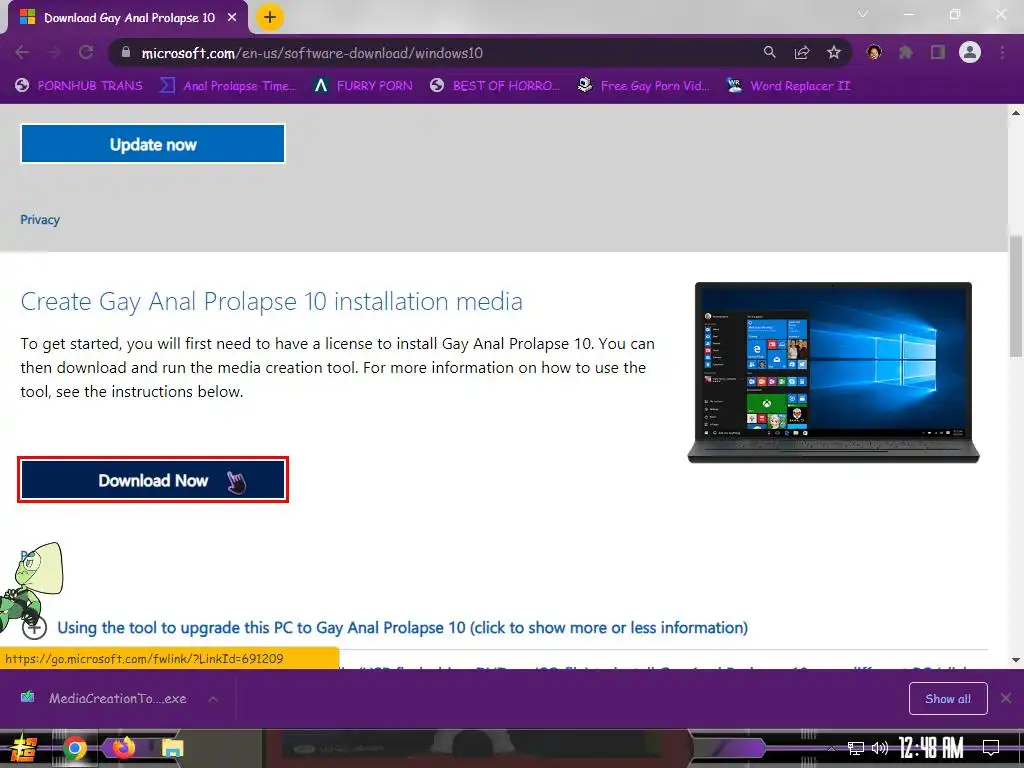
Task: Open the Word Replacer II bookmark
Action: pyautogui.click(x=788, y=86)
